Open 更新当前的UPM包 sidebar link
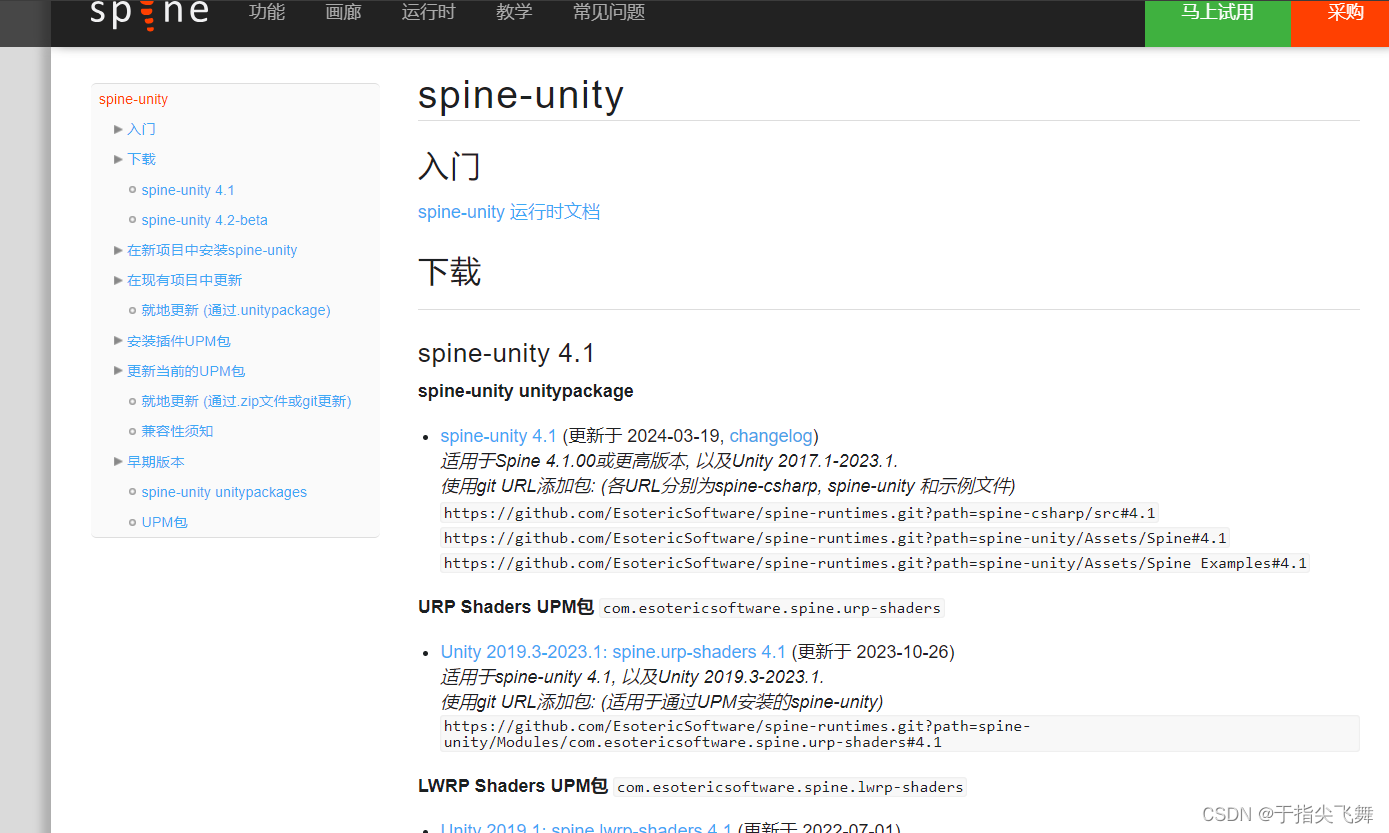The height and width of the screenshot is (833, 1389). 186,371
